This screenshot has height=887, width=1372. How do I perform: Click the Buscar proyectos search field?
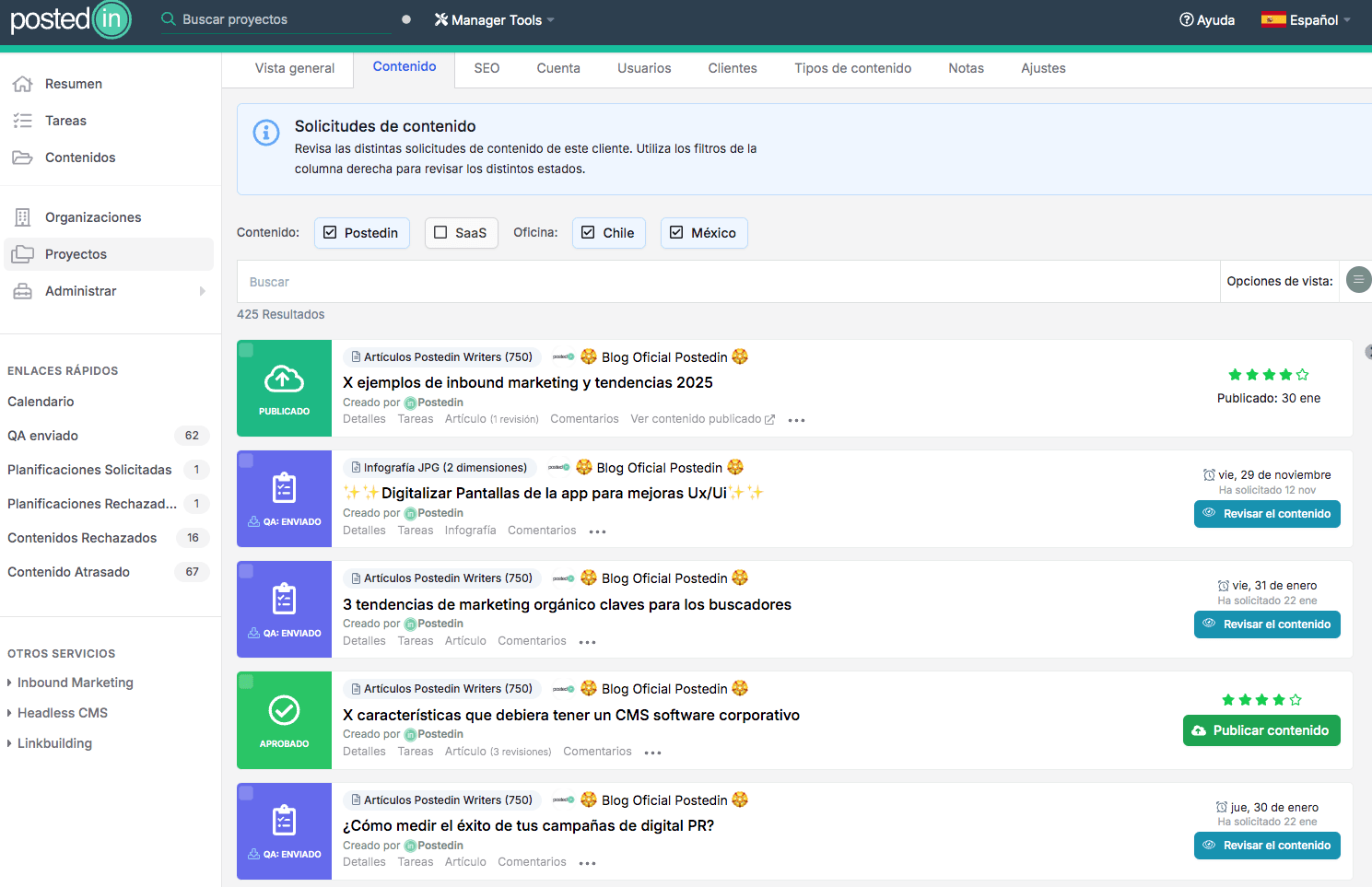[x=276, y=19]
